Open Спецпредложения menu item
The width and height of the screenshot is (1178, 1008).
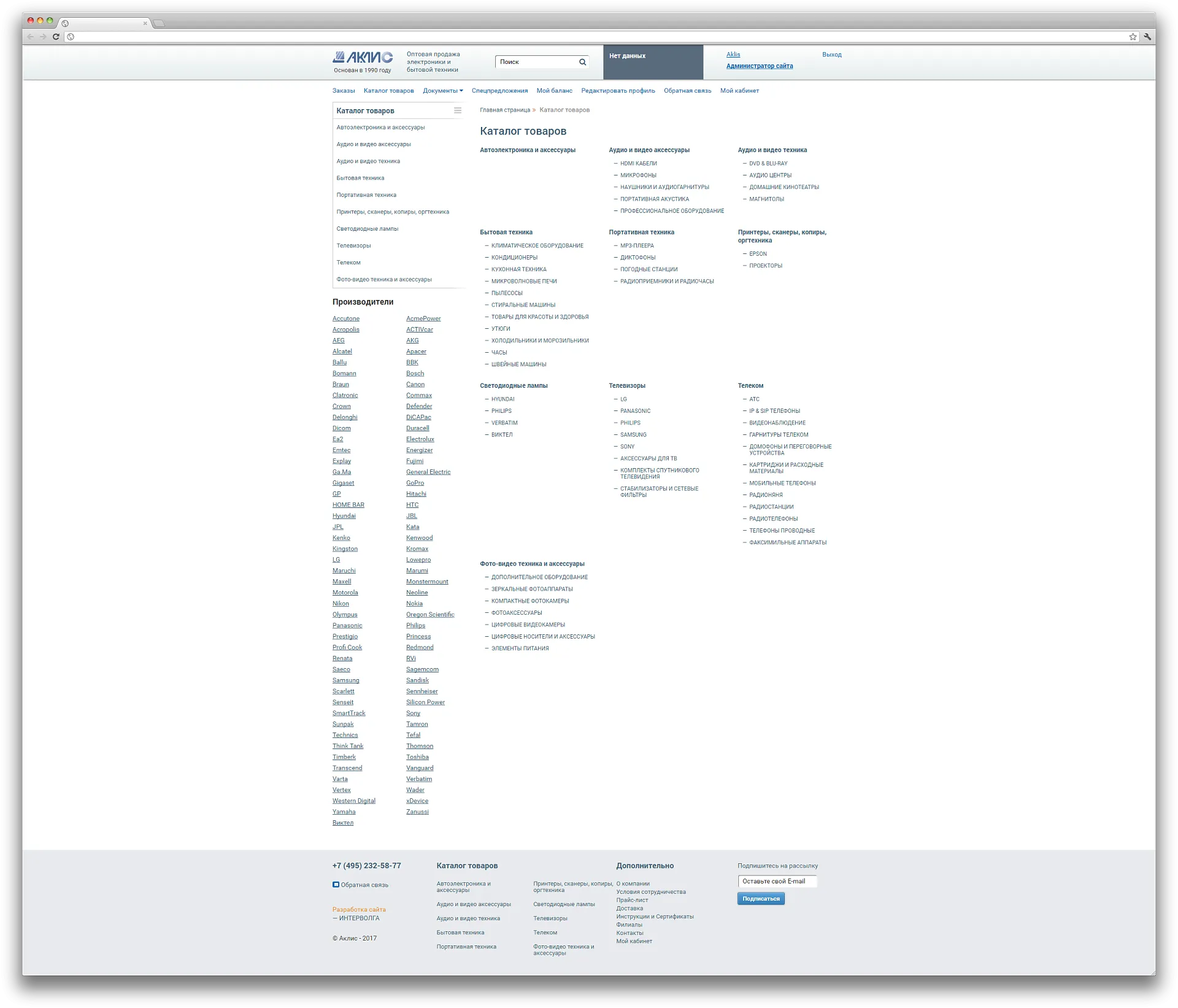[x=499, y=91]
